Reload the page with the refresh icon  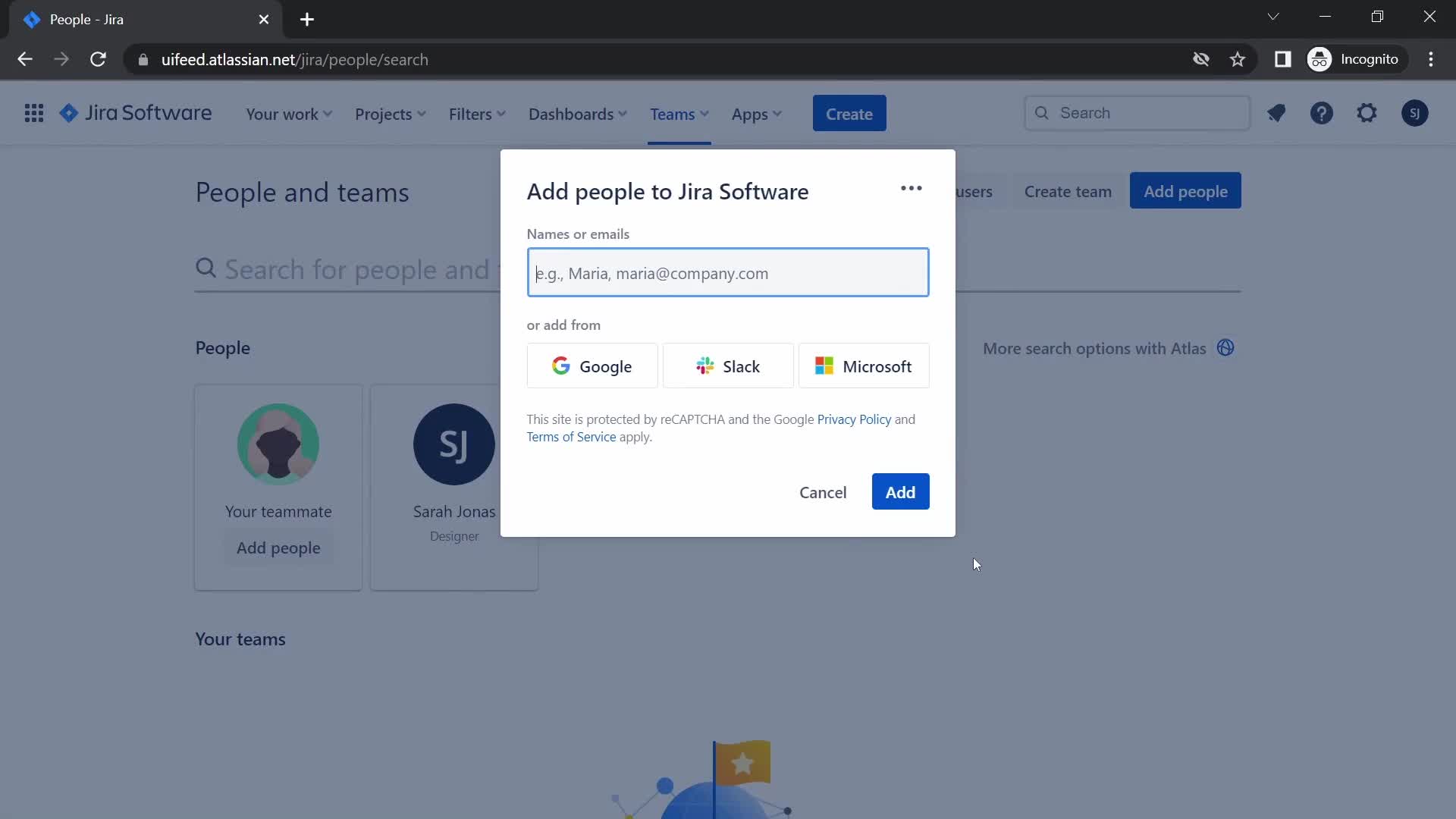[98, 59]
